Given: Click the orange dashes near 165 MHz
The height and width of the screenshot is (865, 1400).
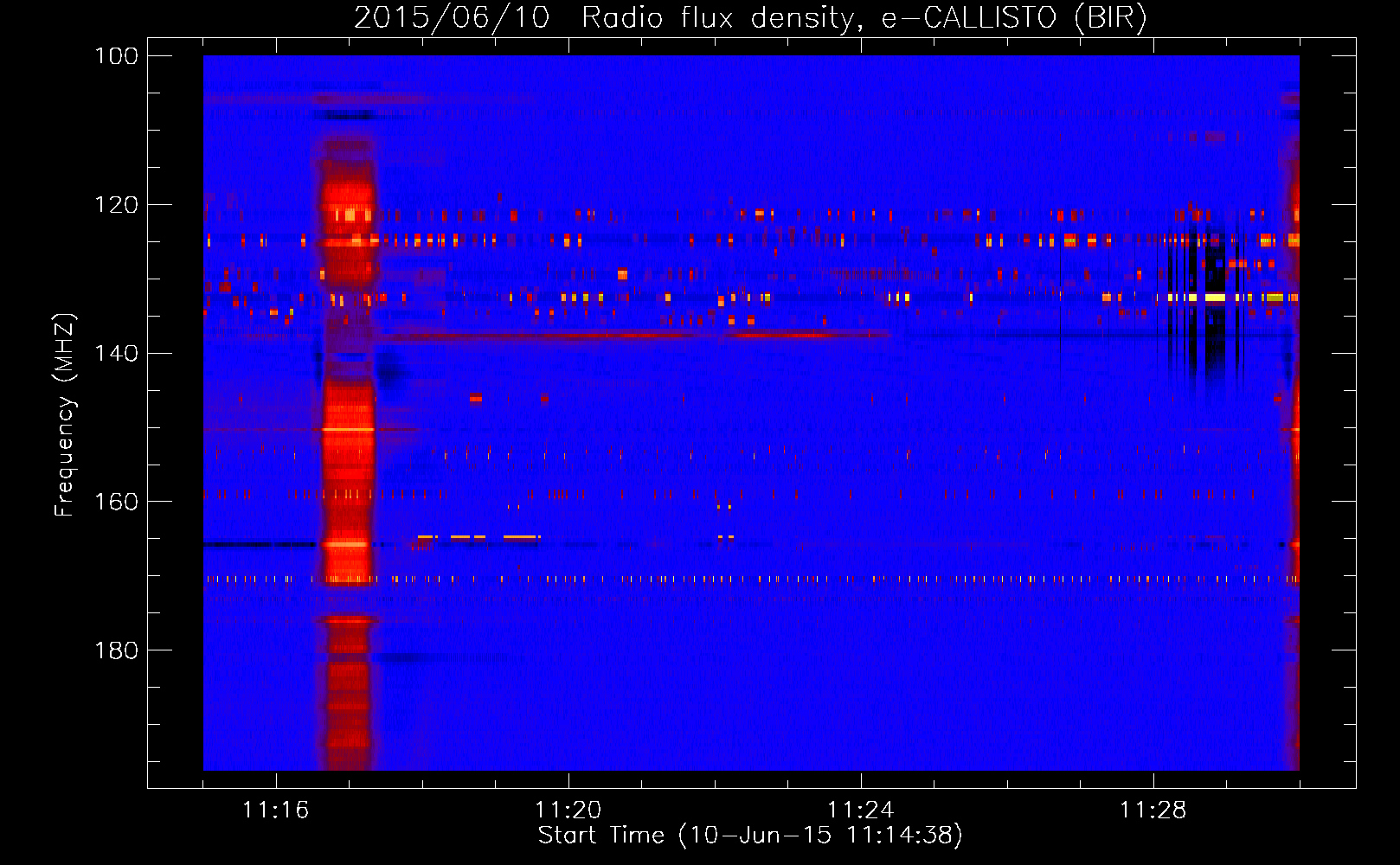Looking at the screenshot, I should [480, 537].
